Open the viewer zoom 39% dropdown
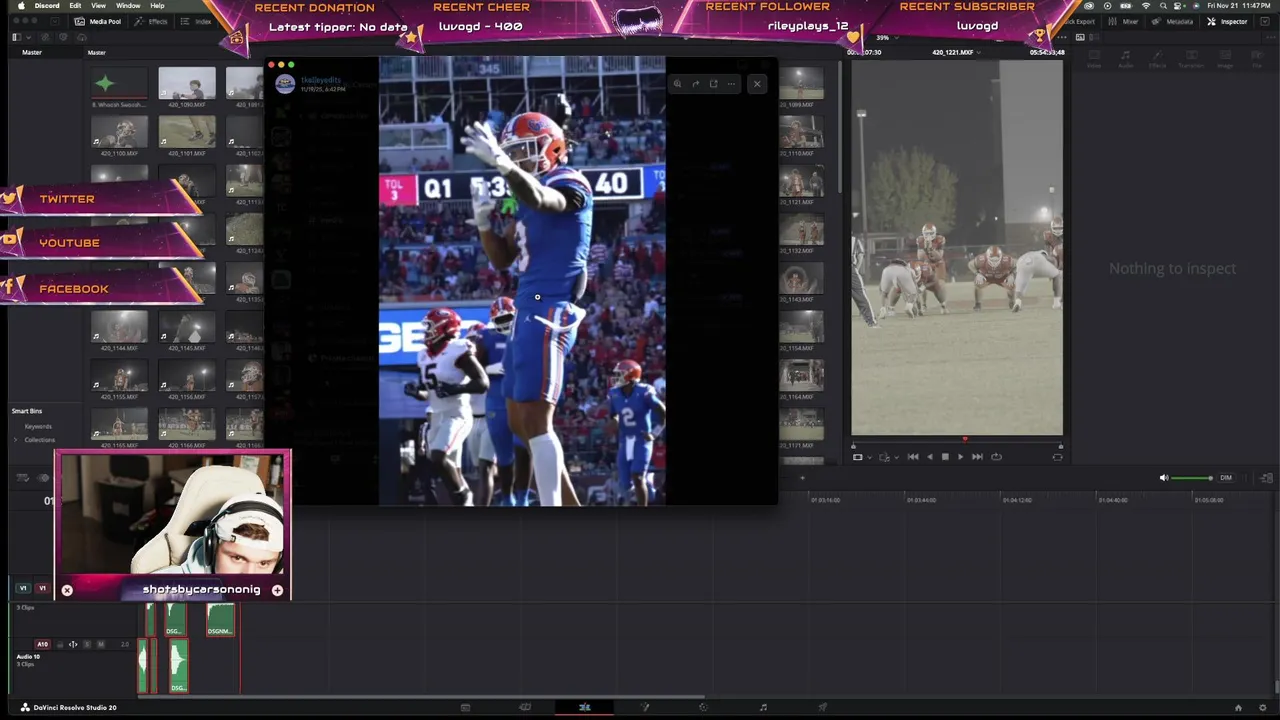Viewport: 1280px width, 720px height. coord(885,37)
